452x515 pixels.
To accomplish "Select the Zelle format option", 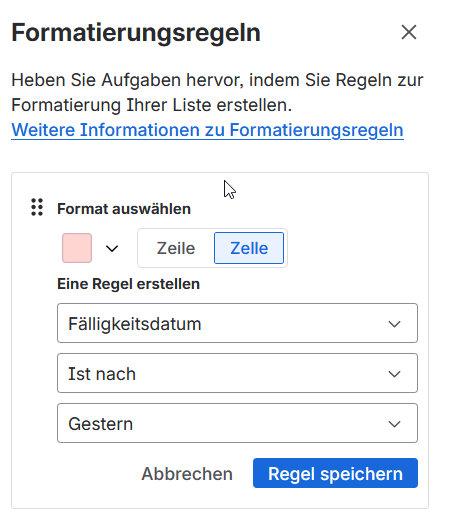I will click(x=249, y=248).
